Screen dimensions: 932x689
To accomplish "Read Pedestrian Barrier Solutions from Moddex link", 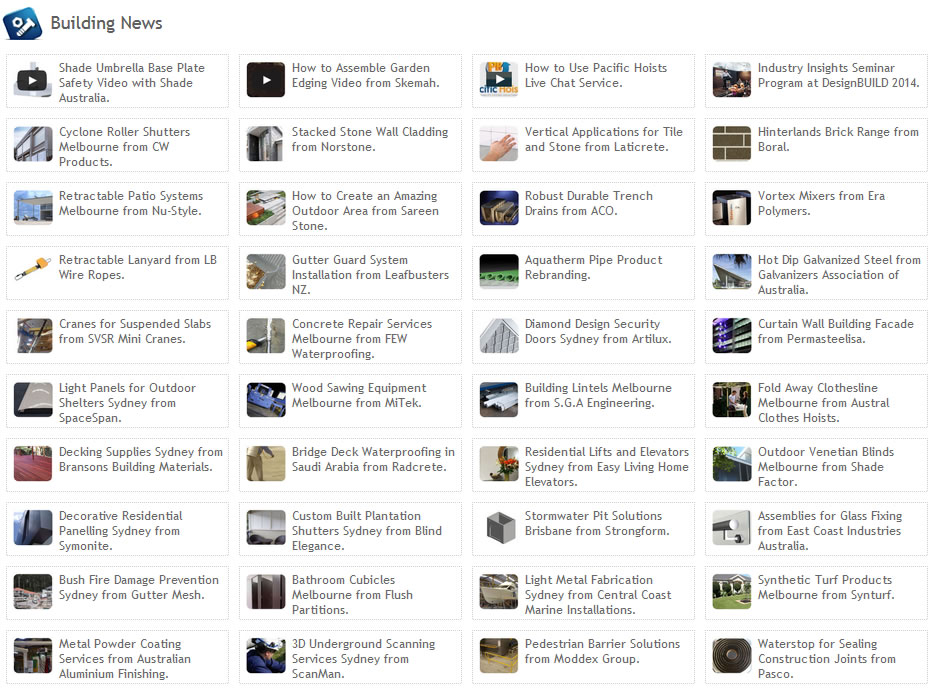I will [602, 651].
